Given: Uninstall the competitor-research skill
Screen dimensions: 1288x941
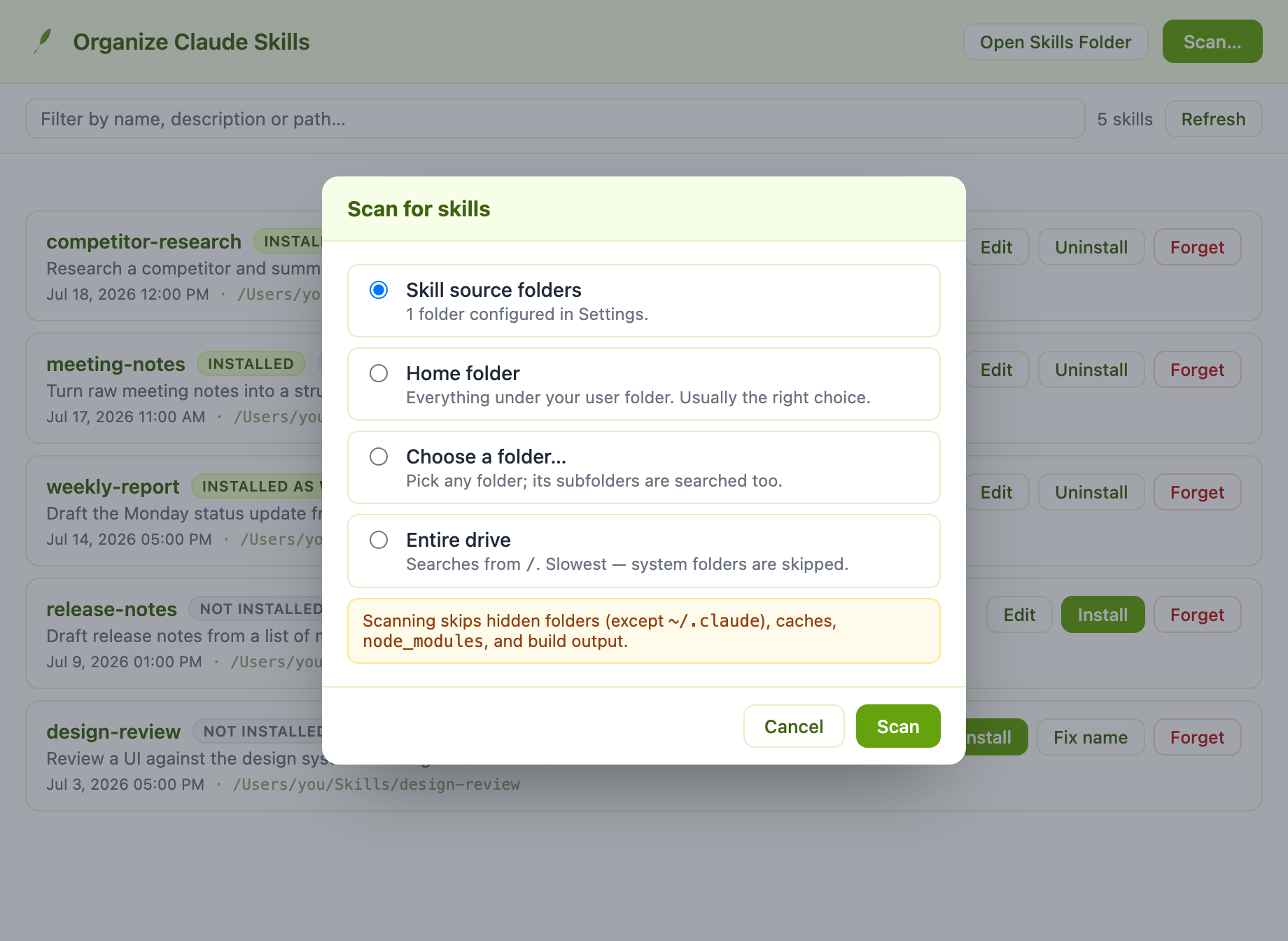Looking at the screenshot, I should pos(1091,247).
